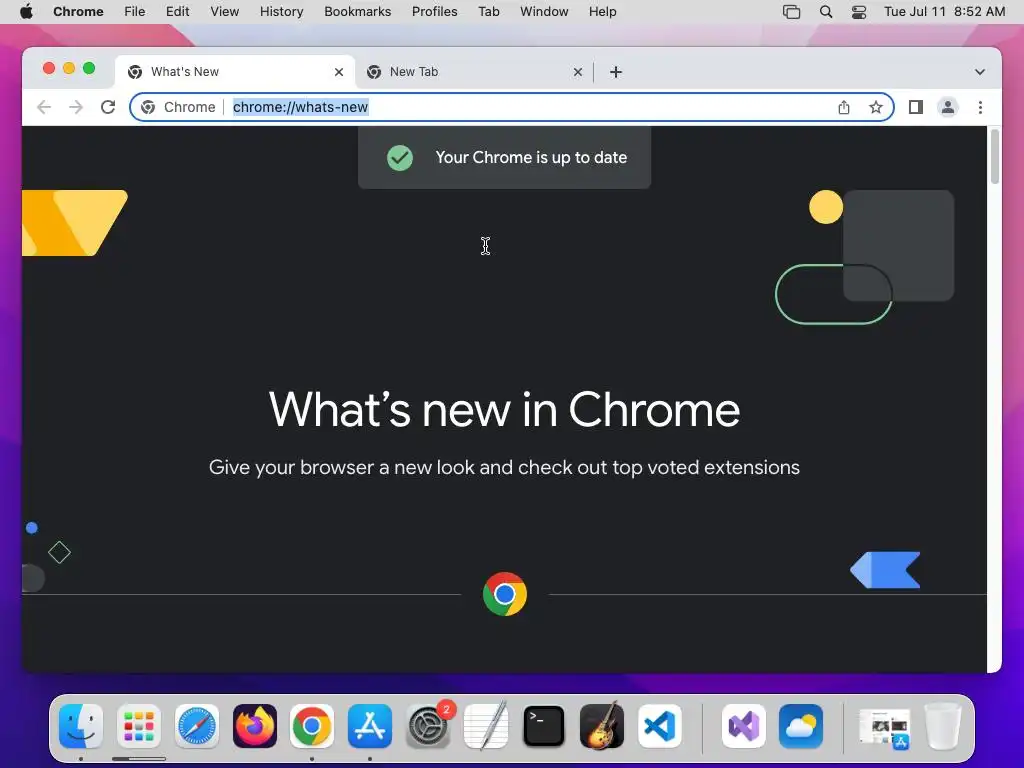Image resolution: width=1024 pixels, height=768 pixels.
Task: Open the Help menu
Action: pyautogui.click(x=602, y=12)
